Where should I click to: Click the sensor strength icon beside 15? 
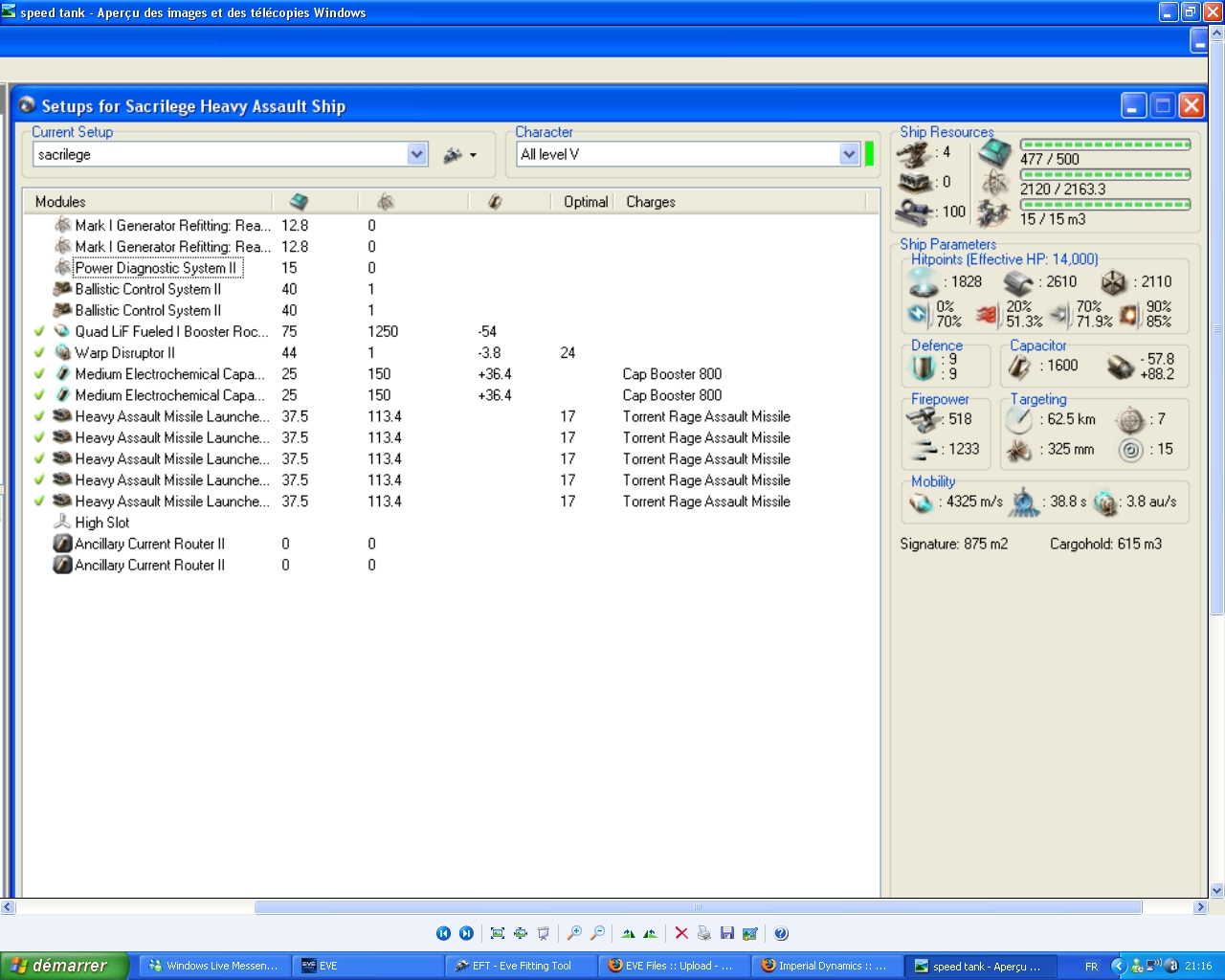point(1130,449)
